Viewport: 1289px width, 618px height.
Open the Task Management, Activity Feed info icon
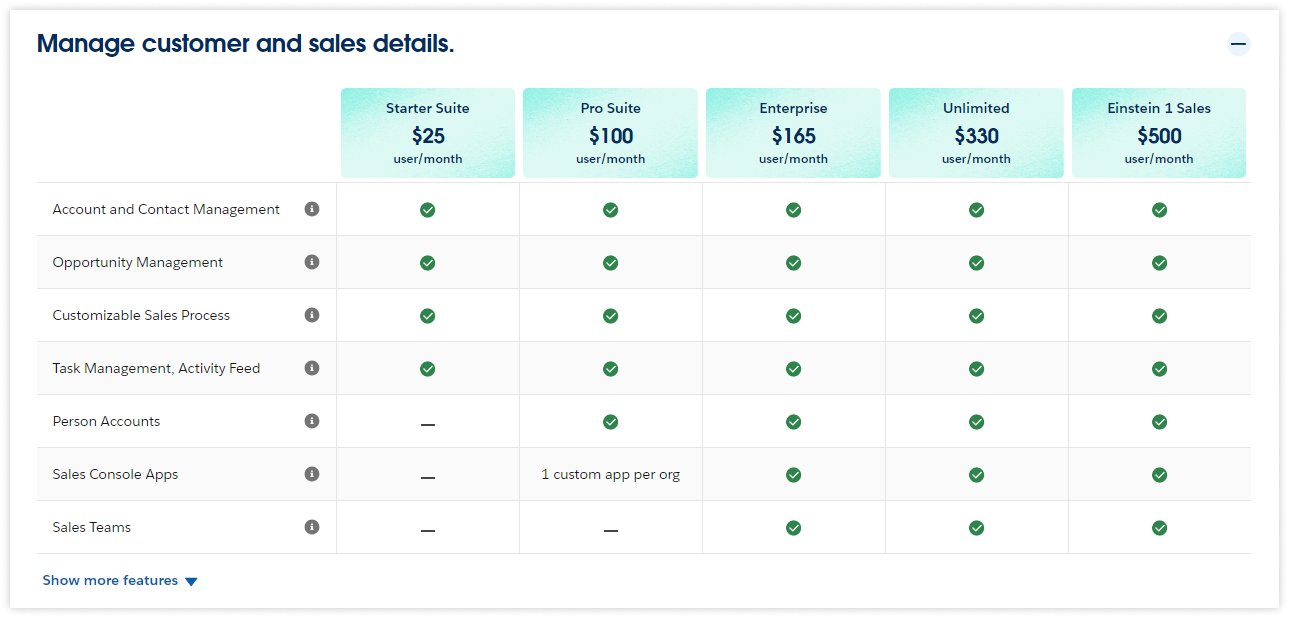[x=311, y=368]
